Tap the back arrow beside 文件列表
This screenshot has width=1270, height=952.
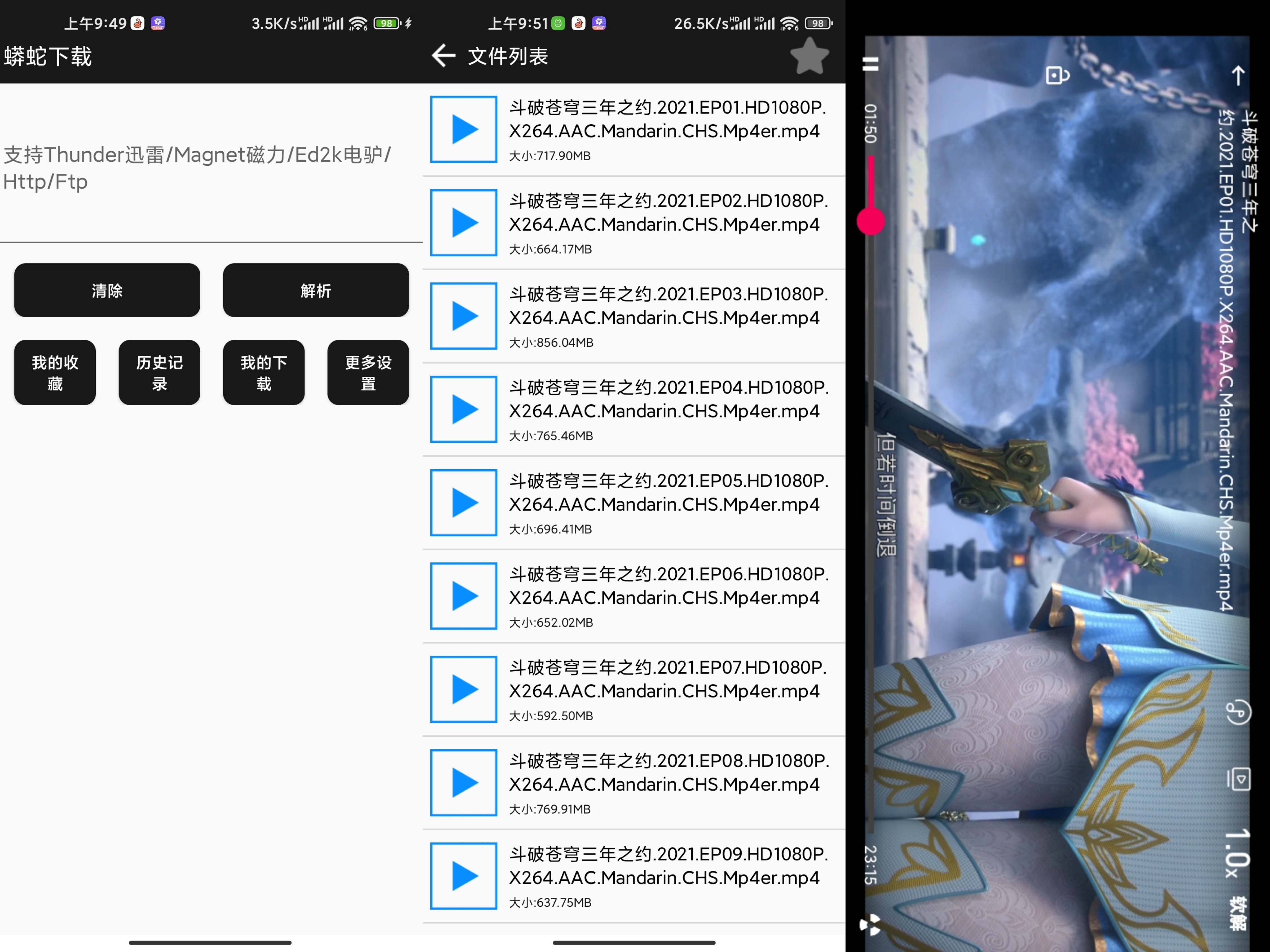[443, 56]
